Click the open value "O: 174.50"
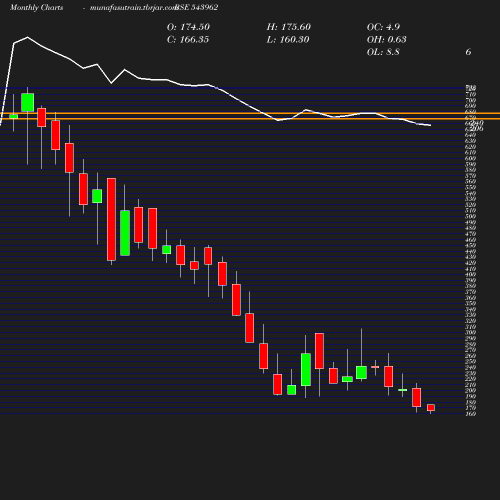Screen dimensions: 500x500 pyautogui.click(x=188, y=27)
